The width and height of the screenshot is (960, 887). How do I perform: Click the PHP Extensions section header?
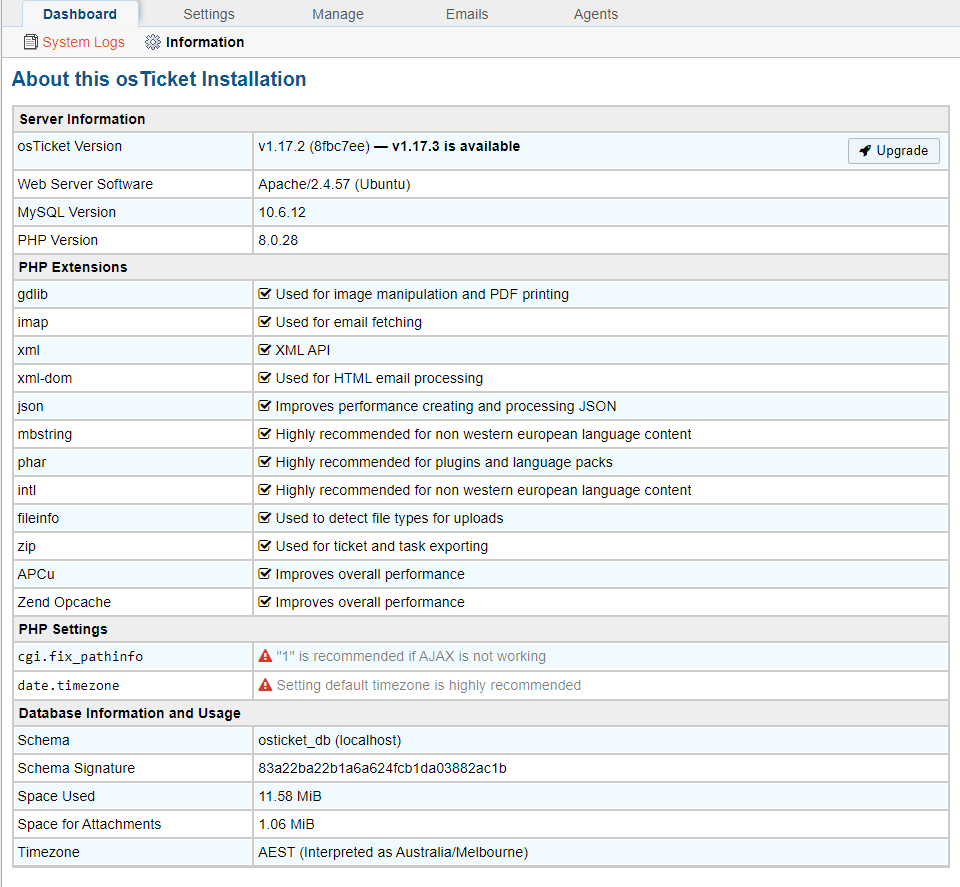point(481,268)
